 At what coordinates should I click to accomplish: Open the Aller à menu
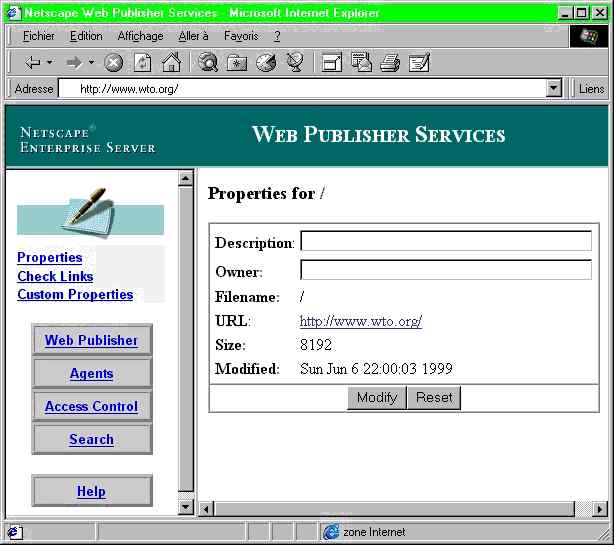point(193,36)
